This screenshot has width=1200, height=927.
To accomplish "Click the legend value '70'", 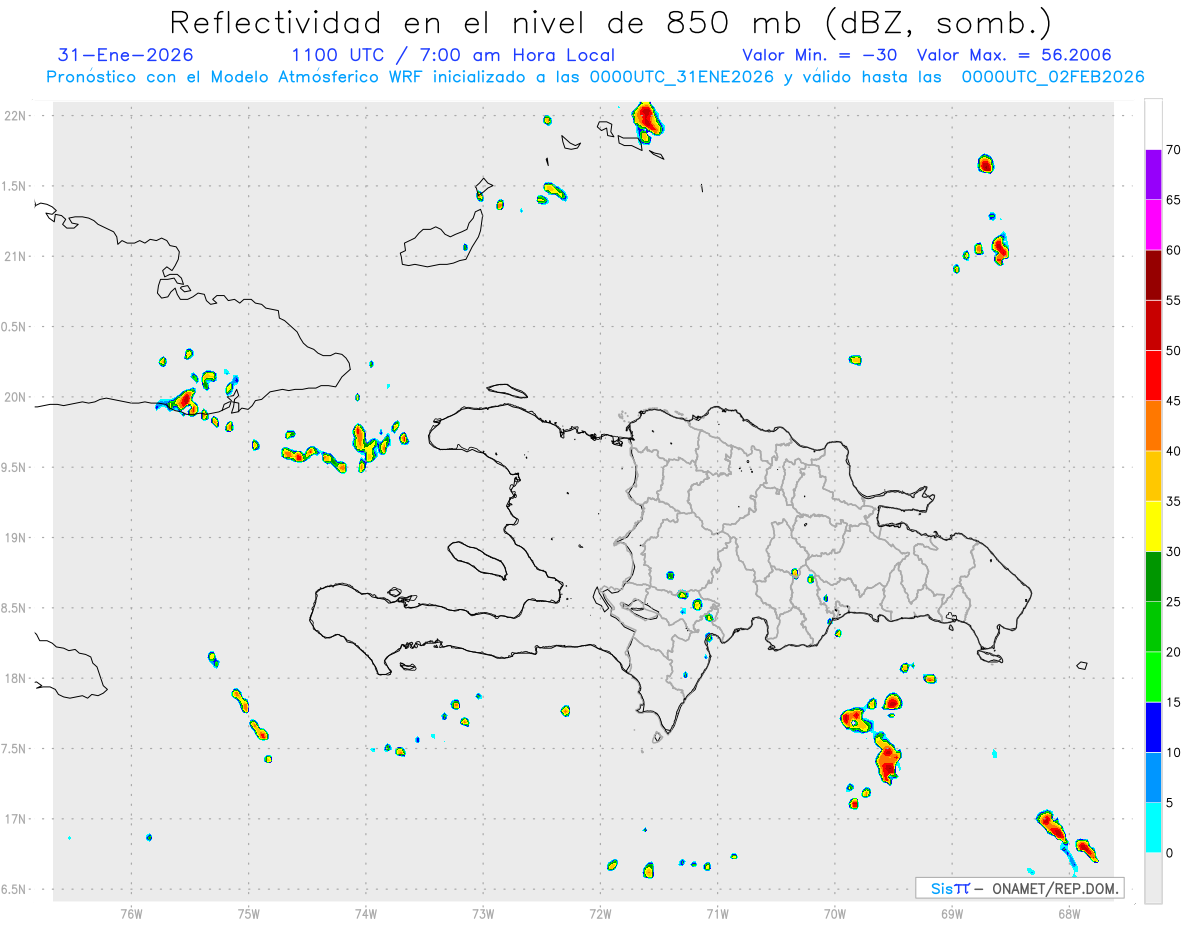I will (1174, 150).
